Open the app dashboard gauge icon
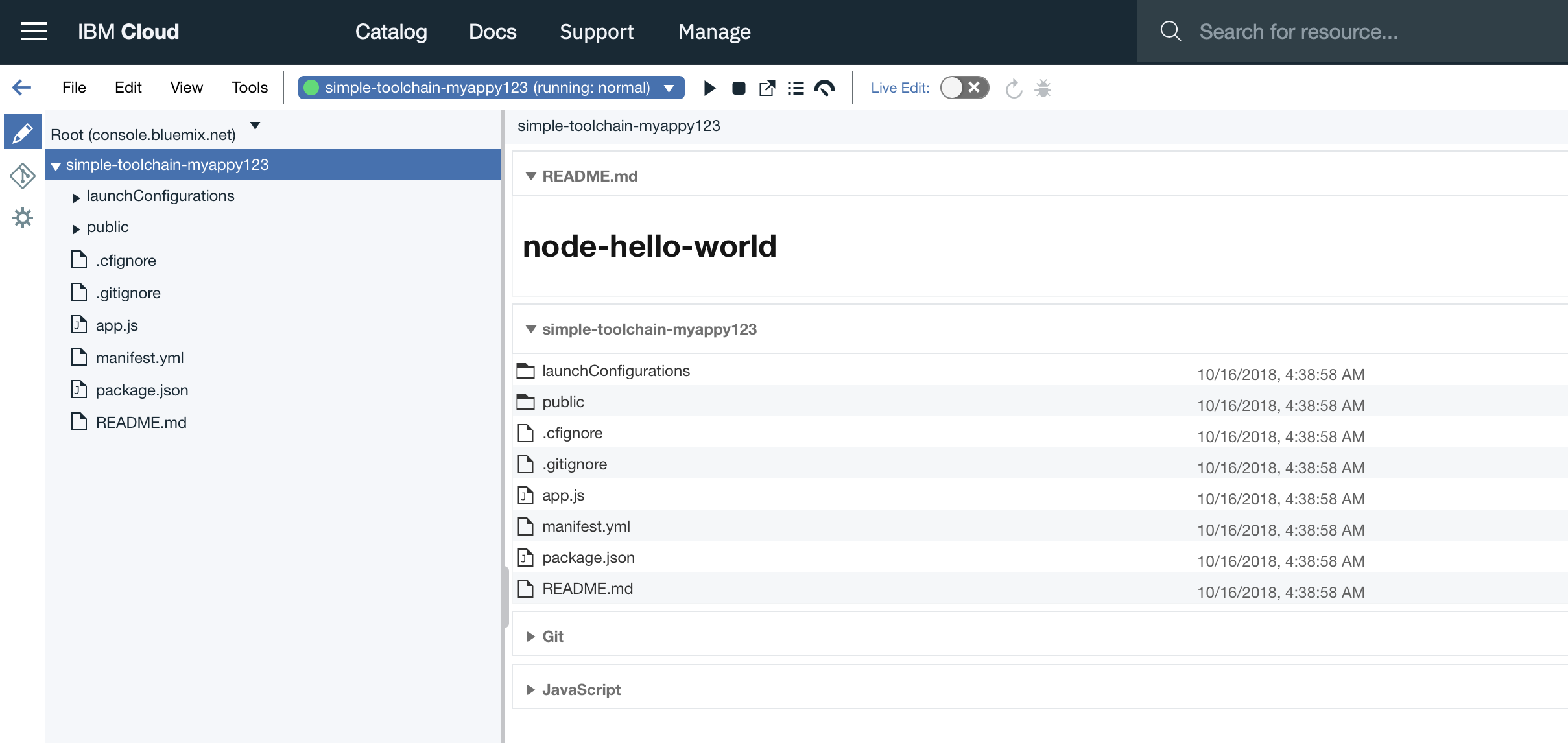 tap(824, 88)
